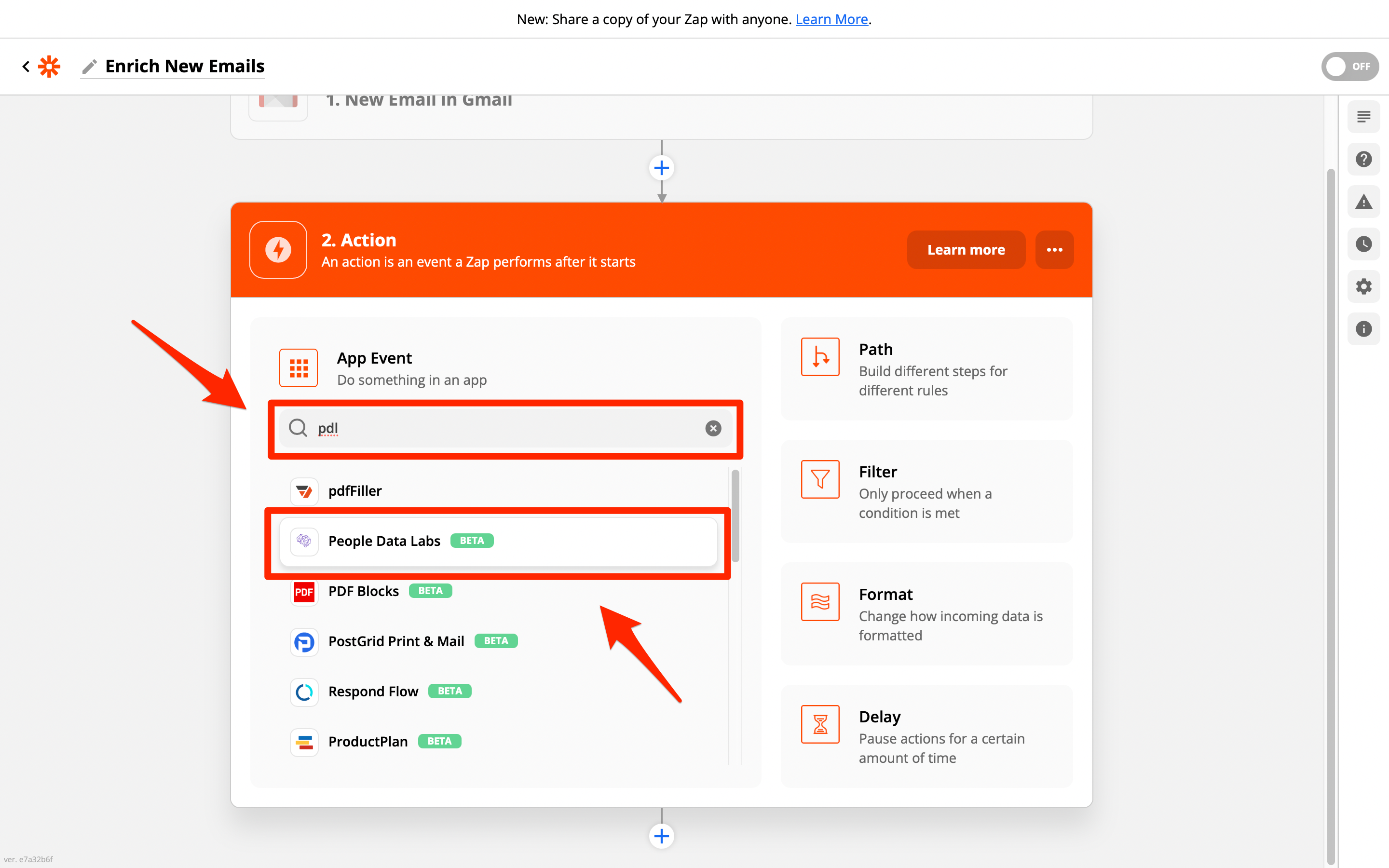Open the action step three-dots menu
Screen dimensions: 1389x868
[1054, 250]
